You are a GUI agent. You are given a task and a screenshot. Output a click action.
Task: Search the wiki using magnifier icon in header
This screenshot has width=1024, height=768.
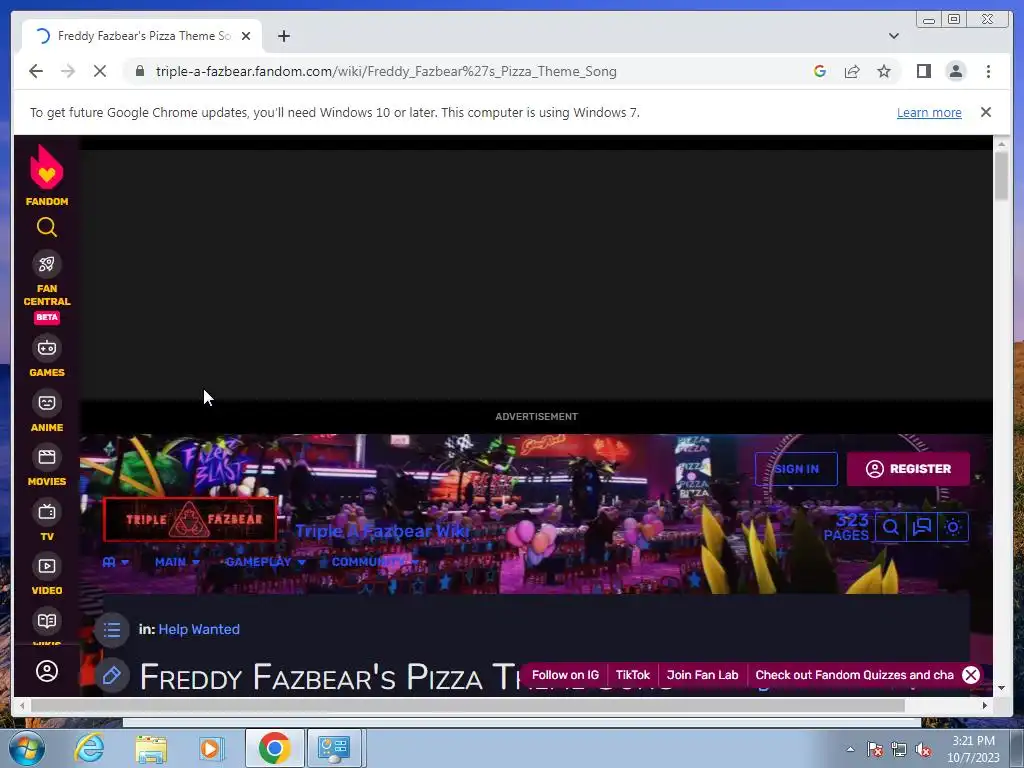click(x=891, y=527)
